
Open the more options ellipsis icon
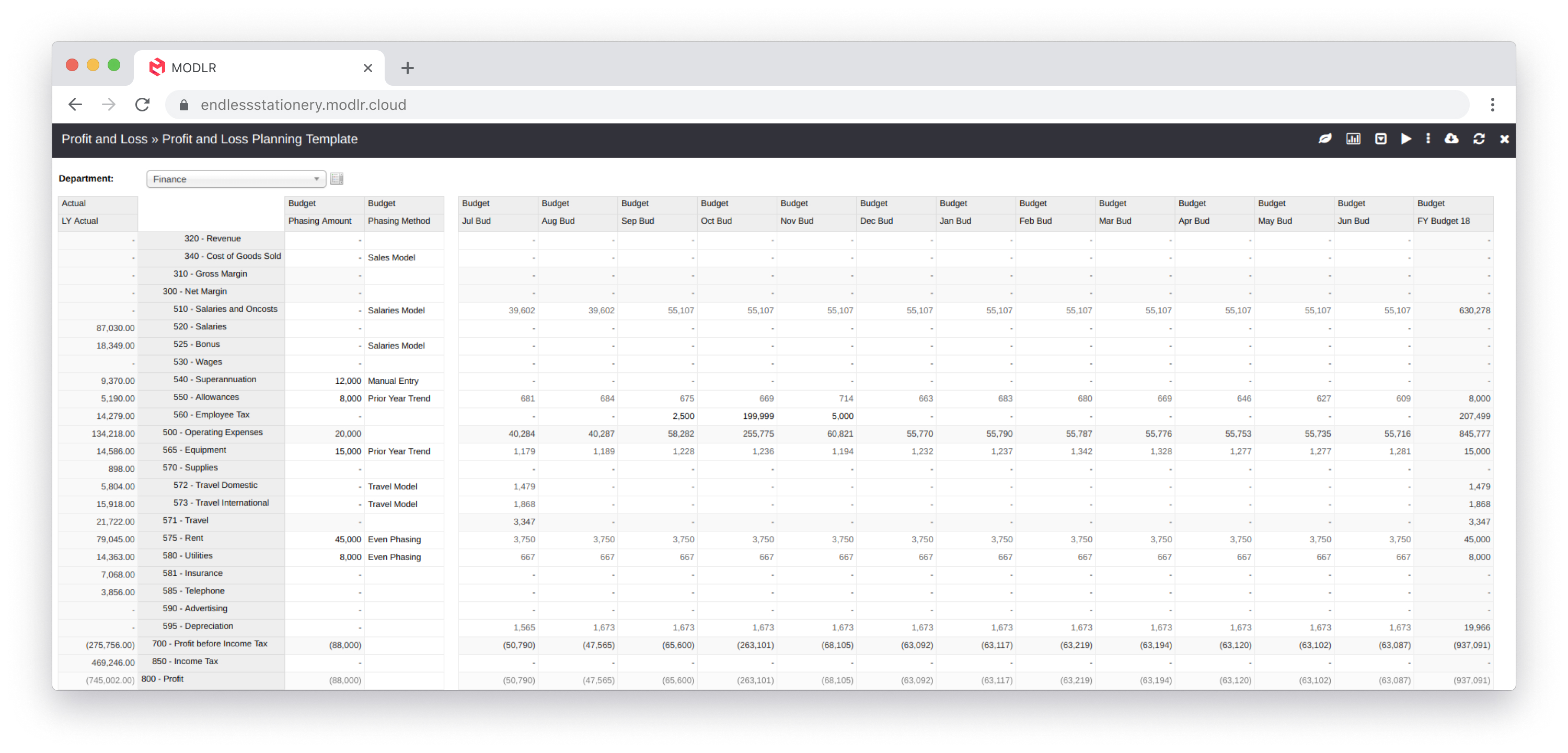click(1428, 139)
